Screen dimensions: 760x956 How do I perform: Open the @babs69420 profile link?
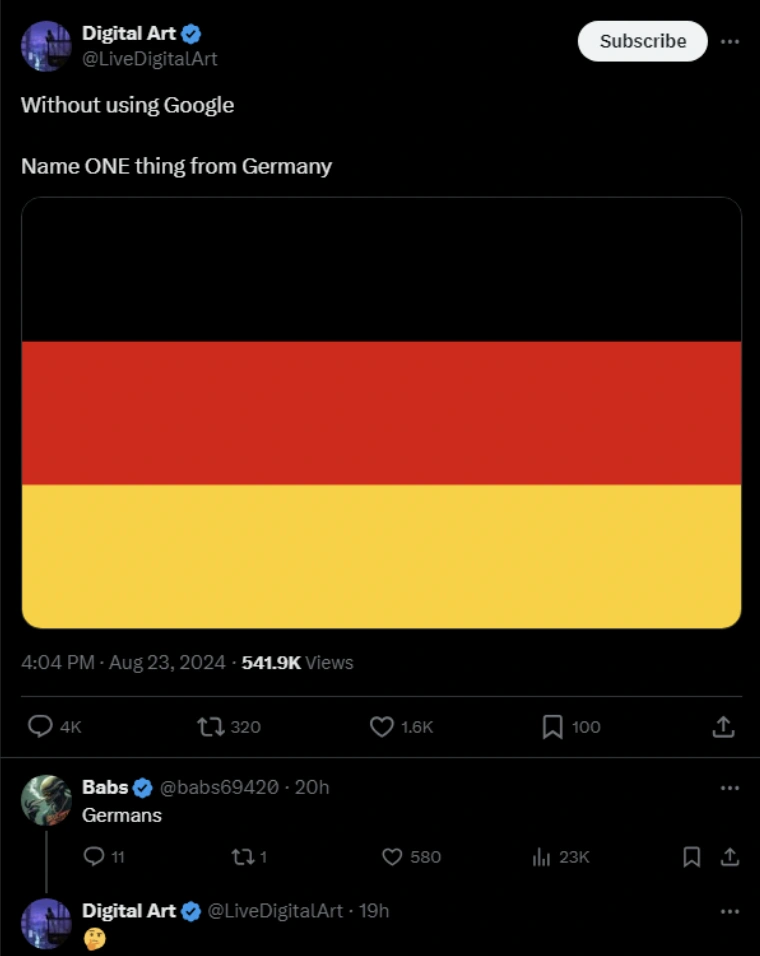pos(219,787)
